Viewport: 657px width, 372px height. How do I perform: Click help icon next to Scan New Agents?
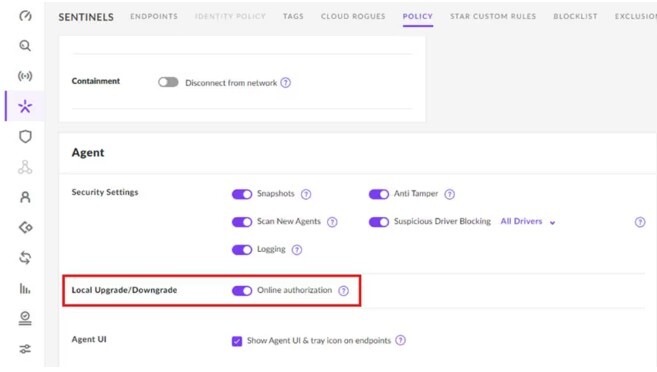[332, 222]
